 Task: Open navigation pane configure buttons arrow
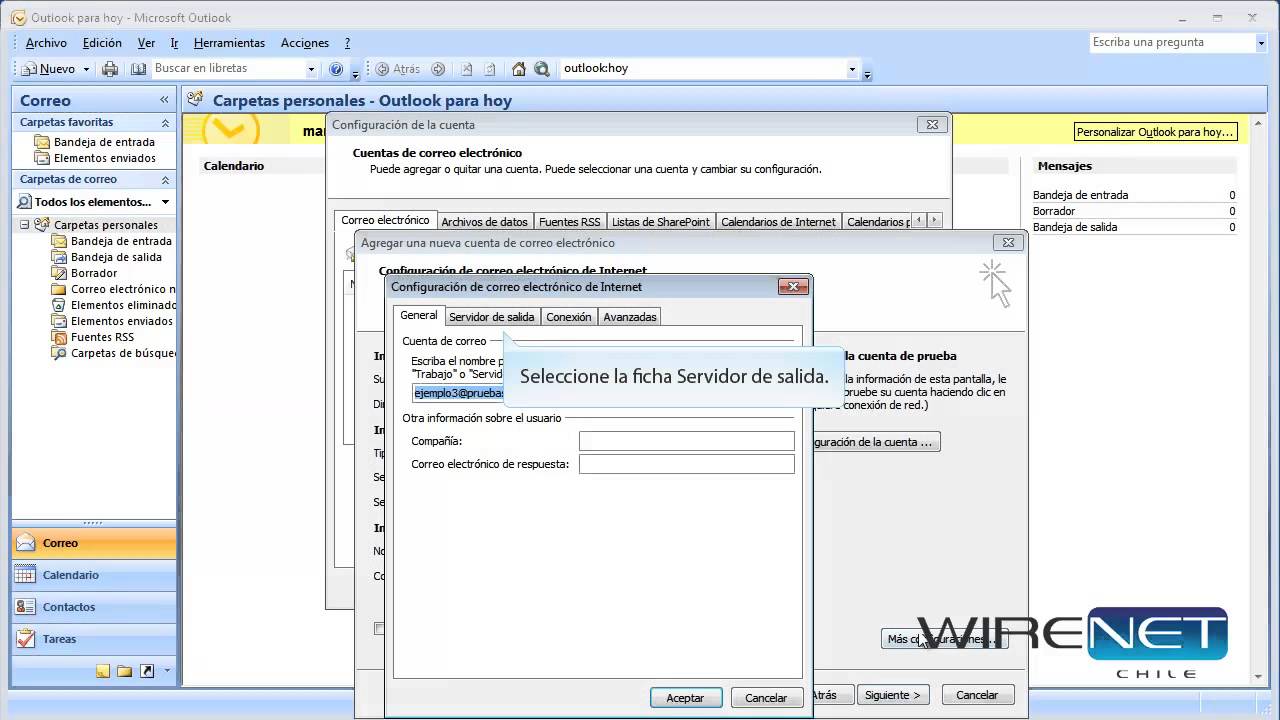(167, 671)
